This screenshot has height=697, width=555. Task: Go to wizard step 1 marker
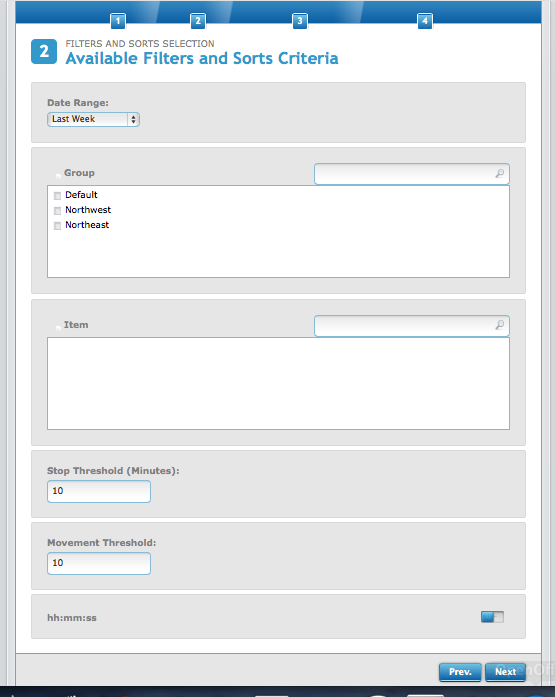point(118,21)
